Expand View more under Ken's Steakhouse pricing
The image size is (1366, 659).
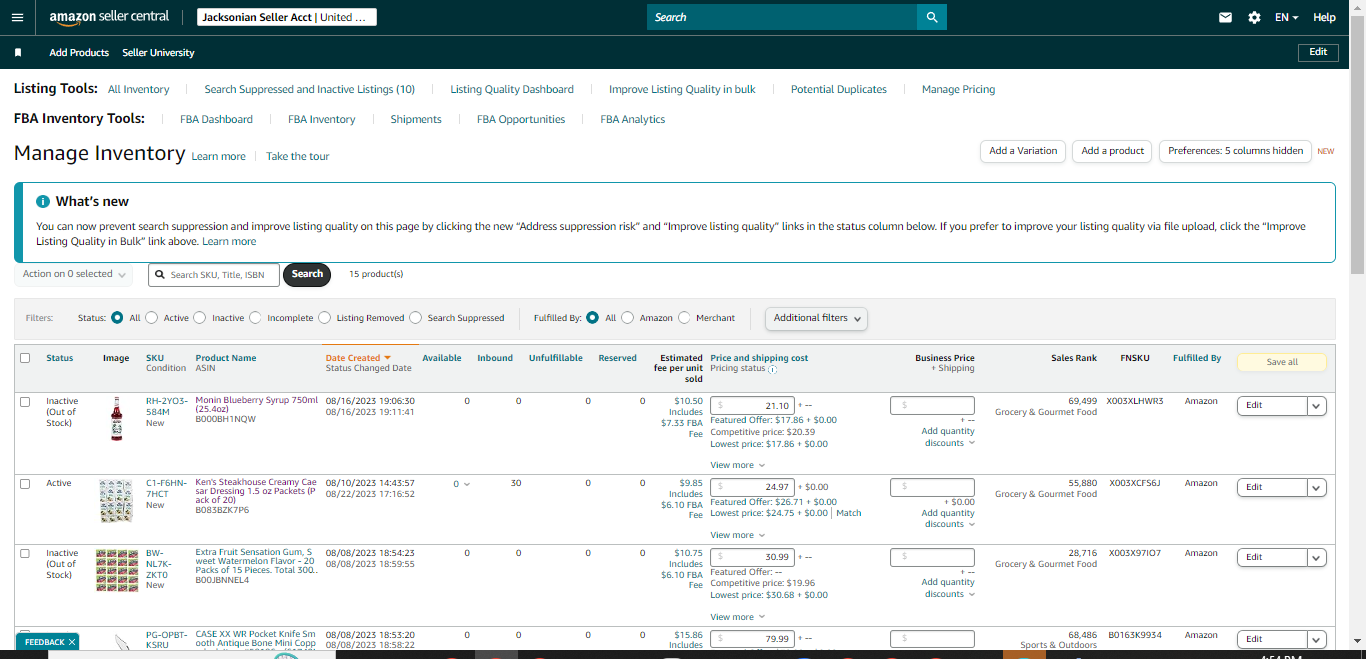[737, 535]
